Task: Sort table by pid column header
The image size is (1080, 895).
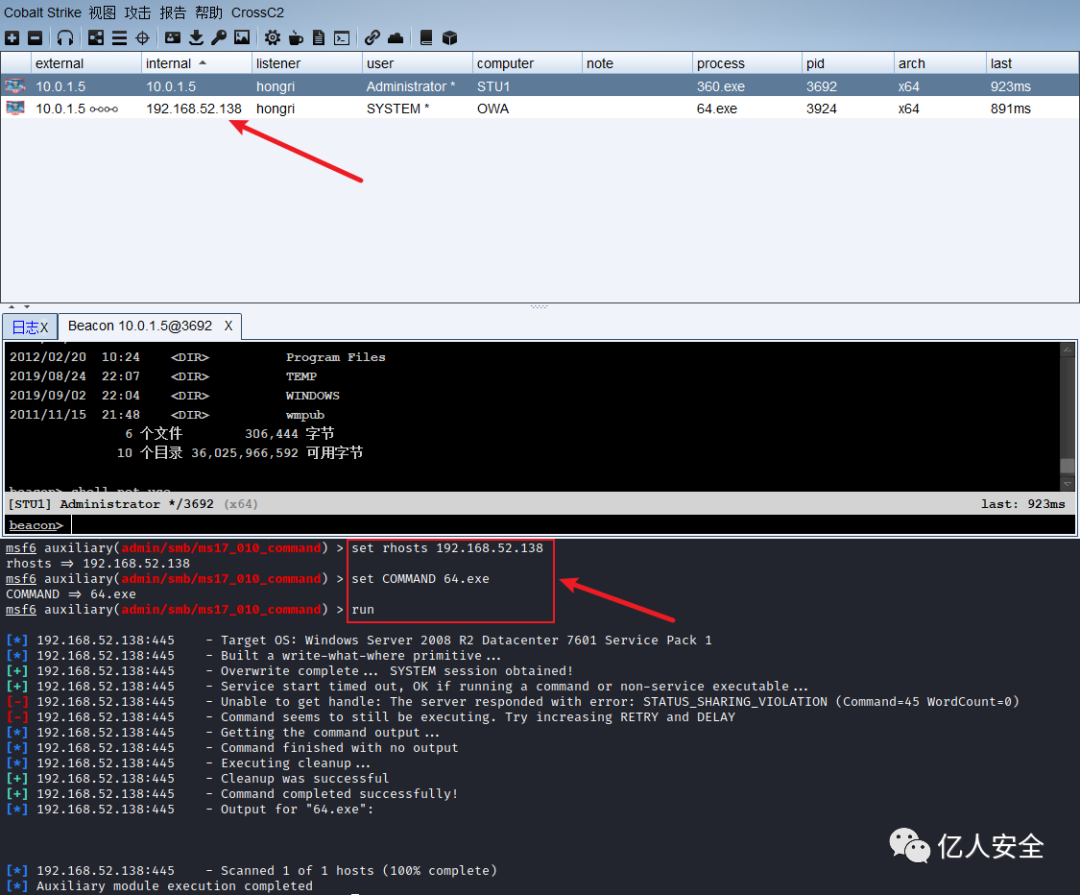Action: pyautogui.click(x=849, y=63)
